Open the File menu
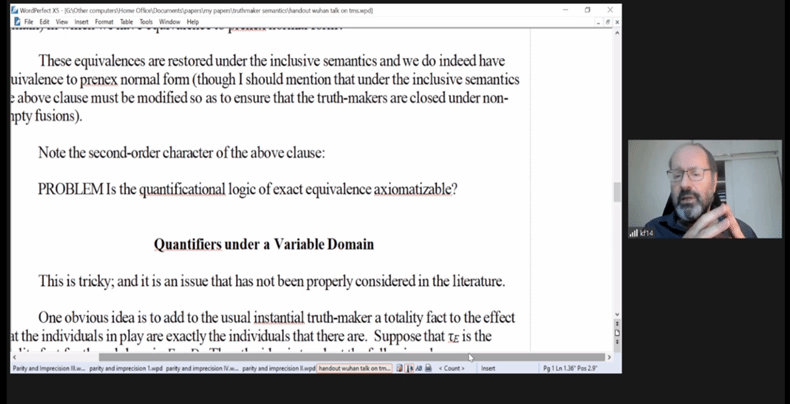The height and width of the screenshot is (404, 790). pyautogui.click(x=29, y=21)
